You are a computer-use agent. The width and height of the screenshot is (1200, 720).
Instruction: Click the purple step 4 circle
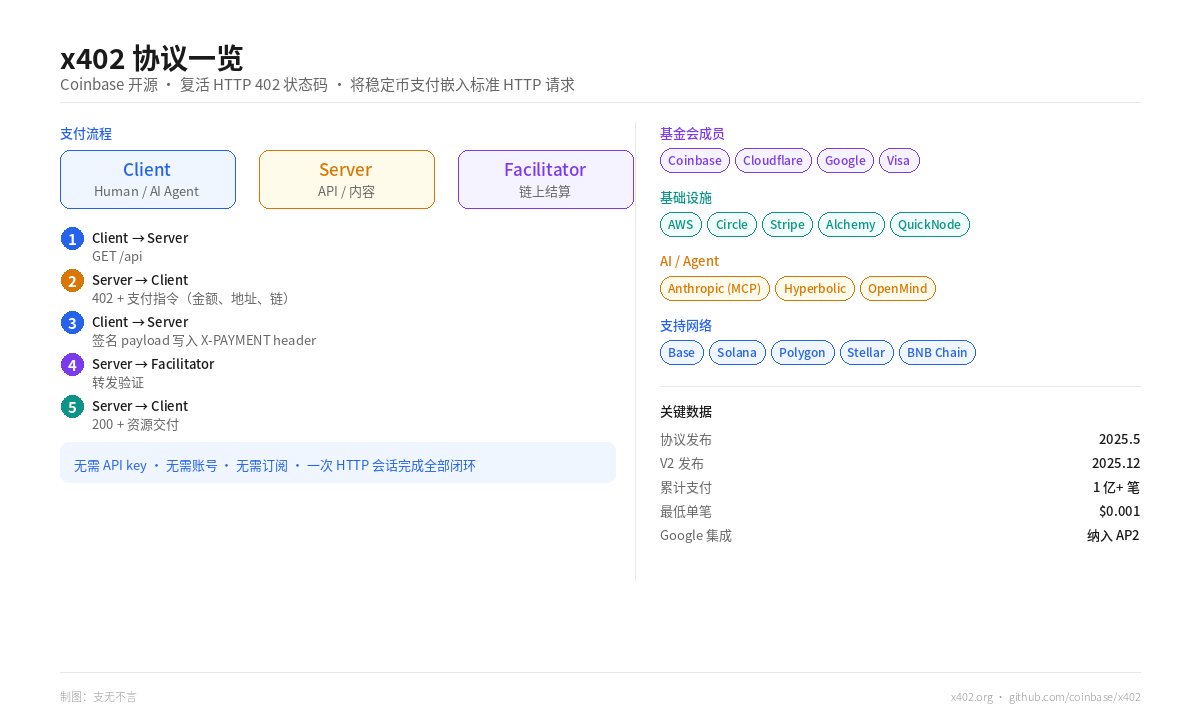[x=72, y=364]
